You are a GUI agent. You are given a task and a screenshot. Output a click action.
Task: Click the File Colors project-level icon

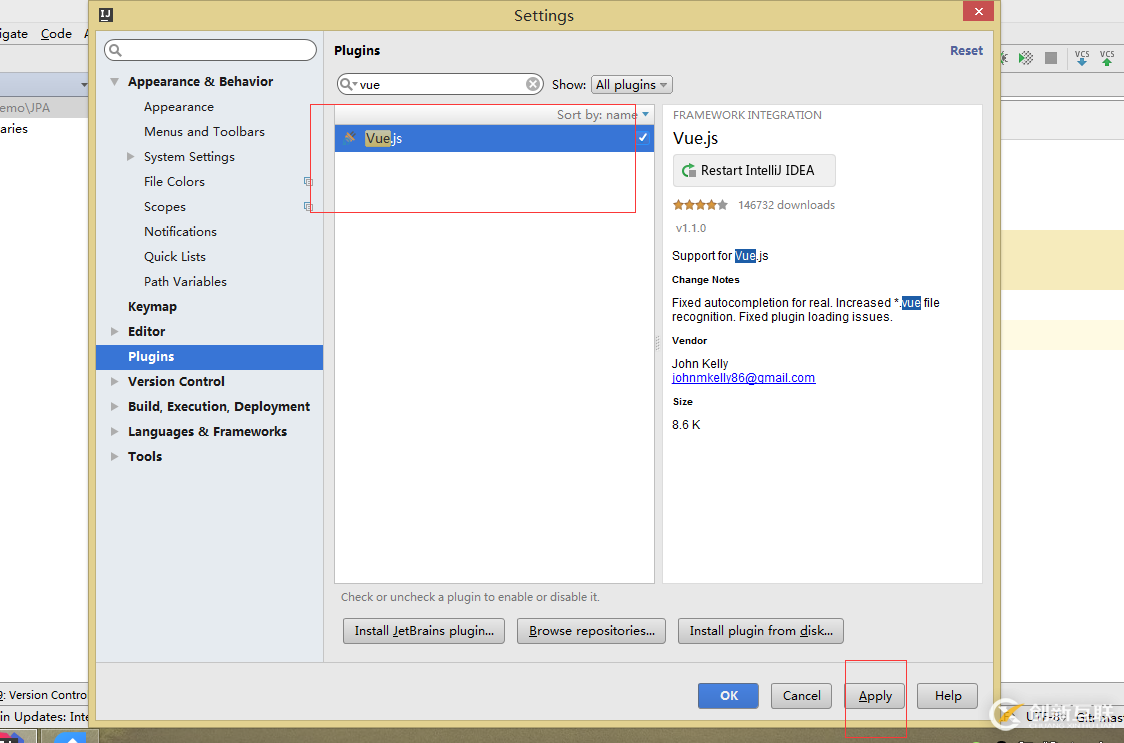pyautogui.click(x=308, y=181)
